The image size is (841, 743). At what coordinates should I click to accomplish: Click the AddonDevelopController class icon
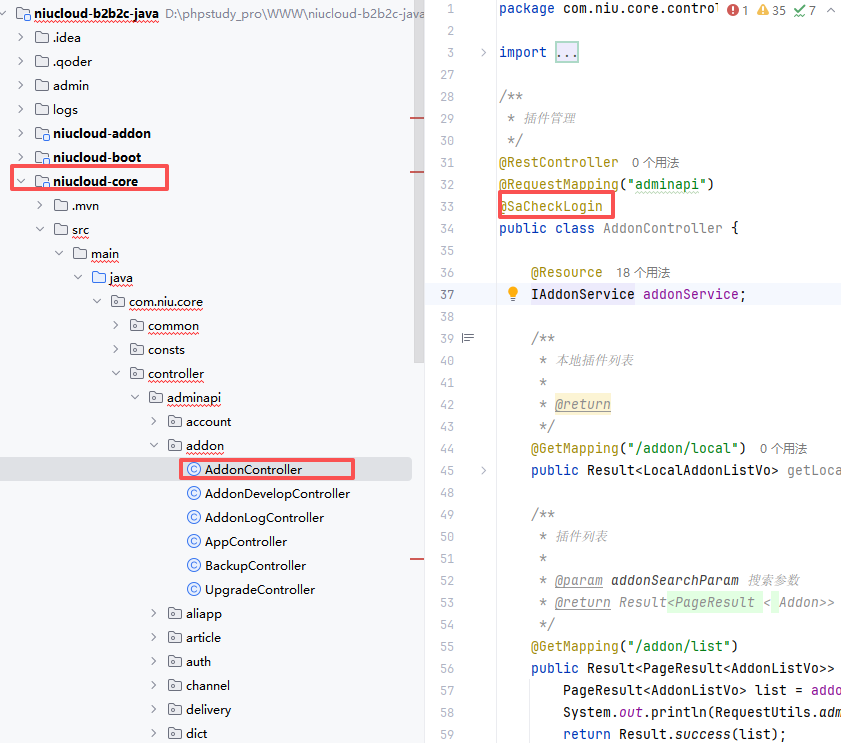coord(194,494)
